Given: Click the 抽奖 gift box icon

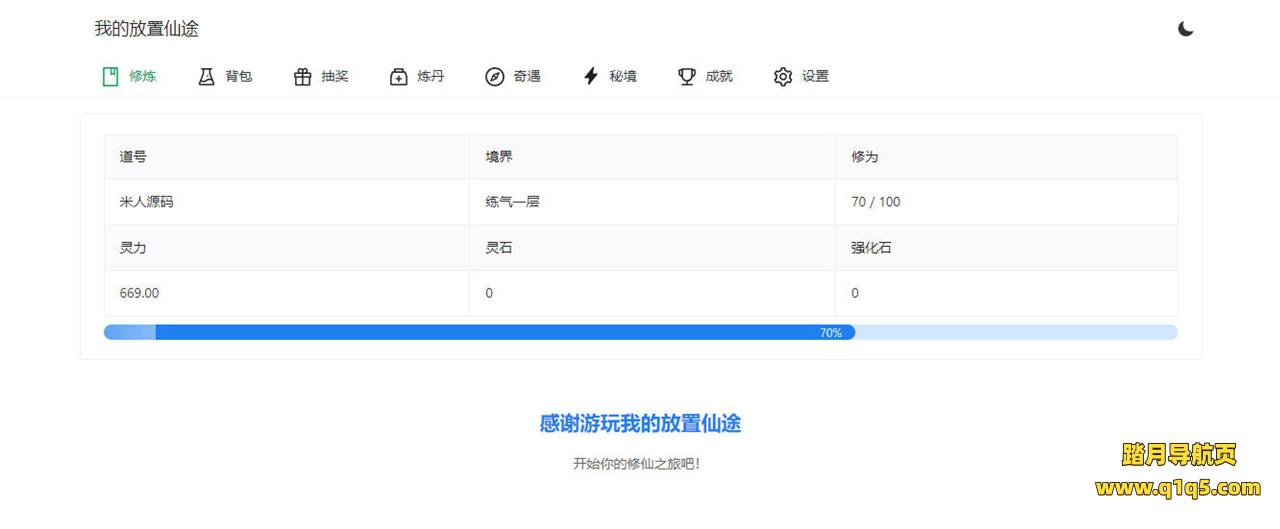Looking at the screenshot, I should (x=303, y=76).
